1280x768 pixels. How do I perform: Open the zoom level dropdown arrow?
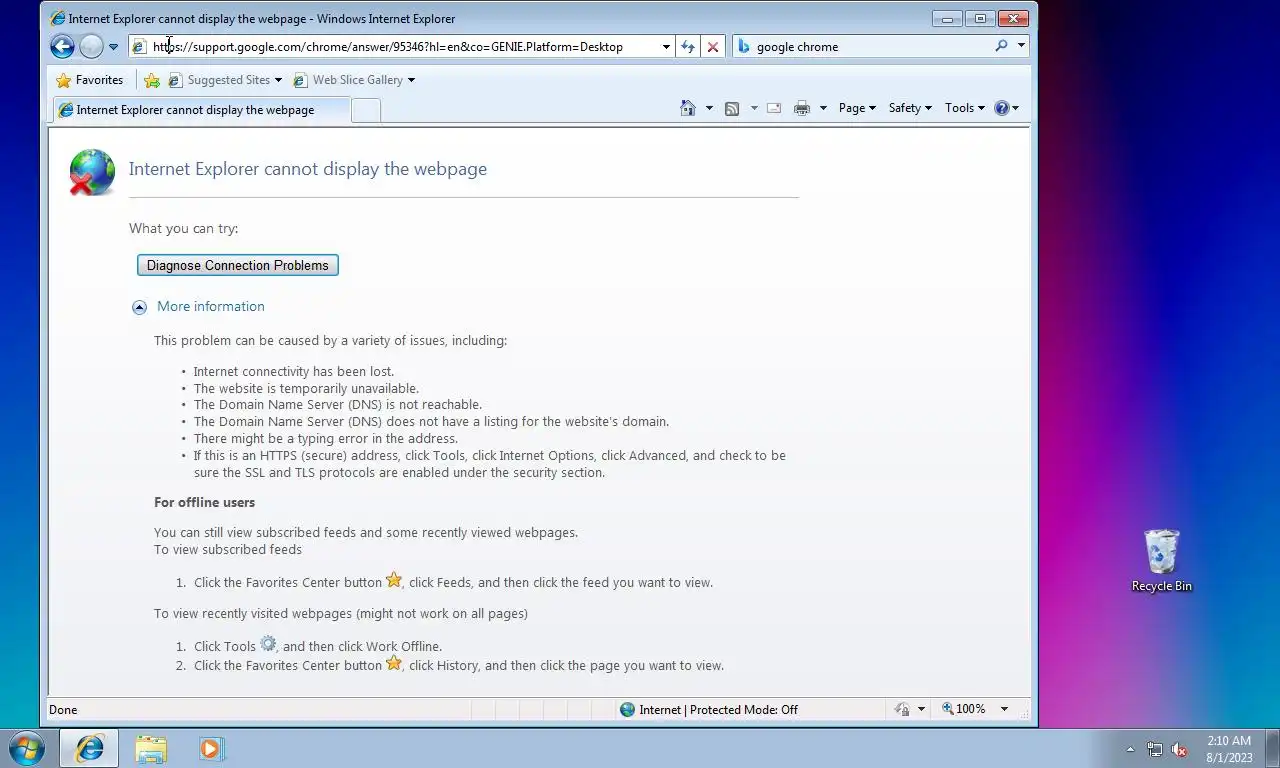click(x=1004, y=709)
